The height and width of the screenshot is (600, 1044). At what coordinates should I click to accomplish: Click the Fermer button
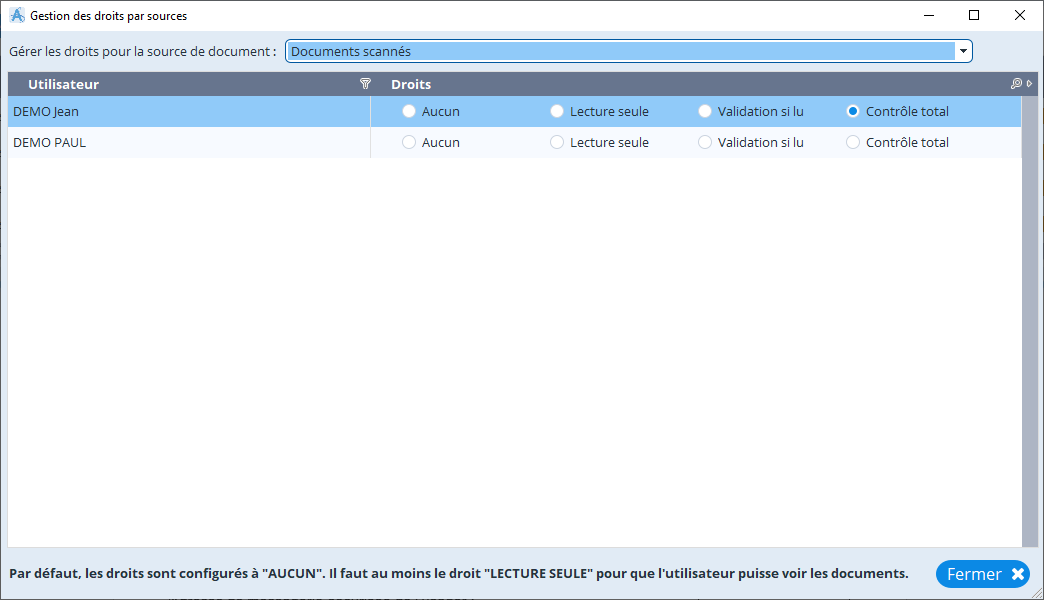coord(982,574)
